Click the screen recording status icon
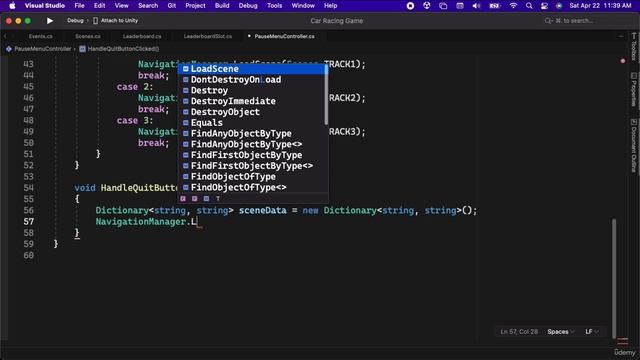This screenshot has width=640, height=360. [x=410, y=6]
